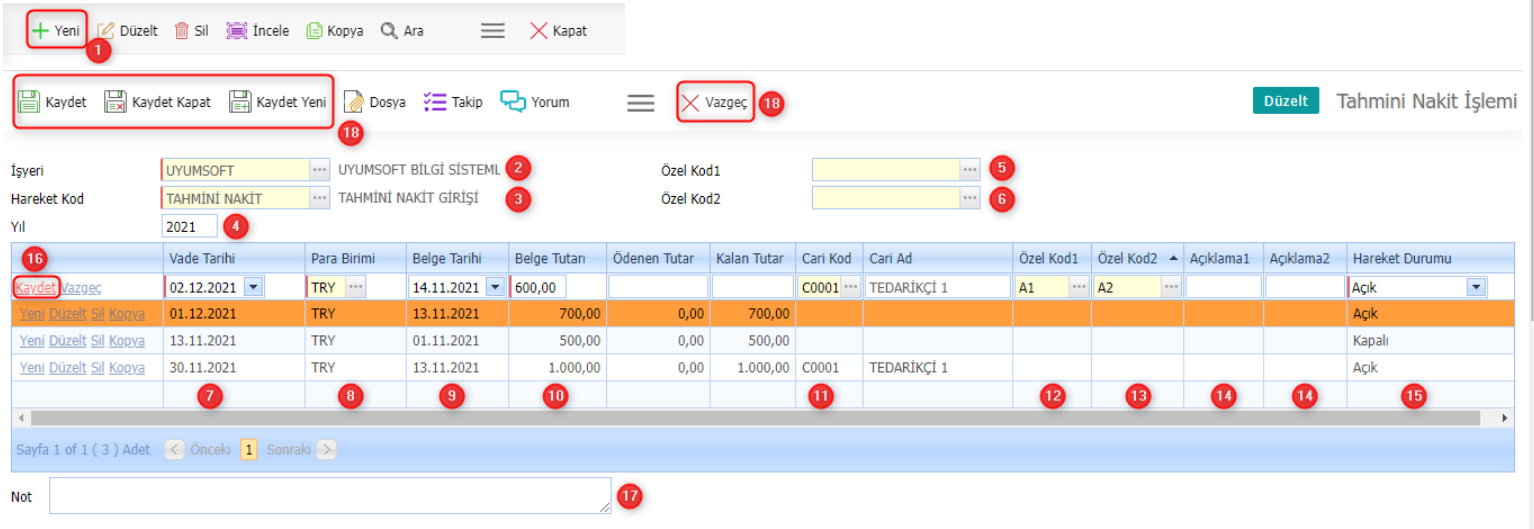The width and height of the screenshot is (1534, 529).
Task: Click the Kaydet link in the edit row
Action: pyautogui.click(x=36, y=287)
